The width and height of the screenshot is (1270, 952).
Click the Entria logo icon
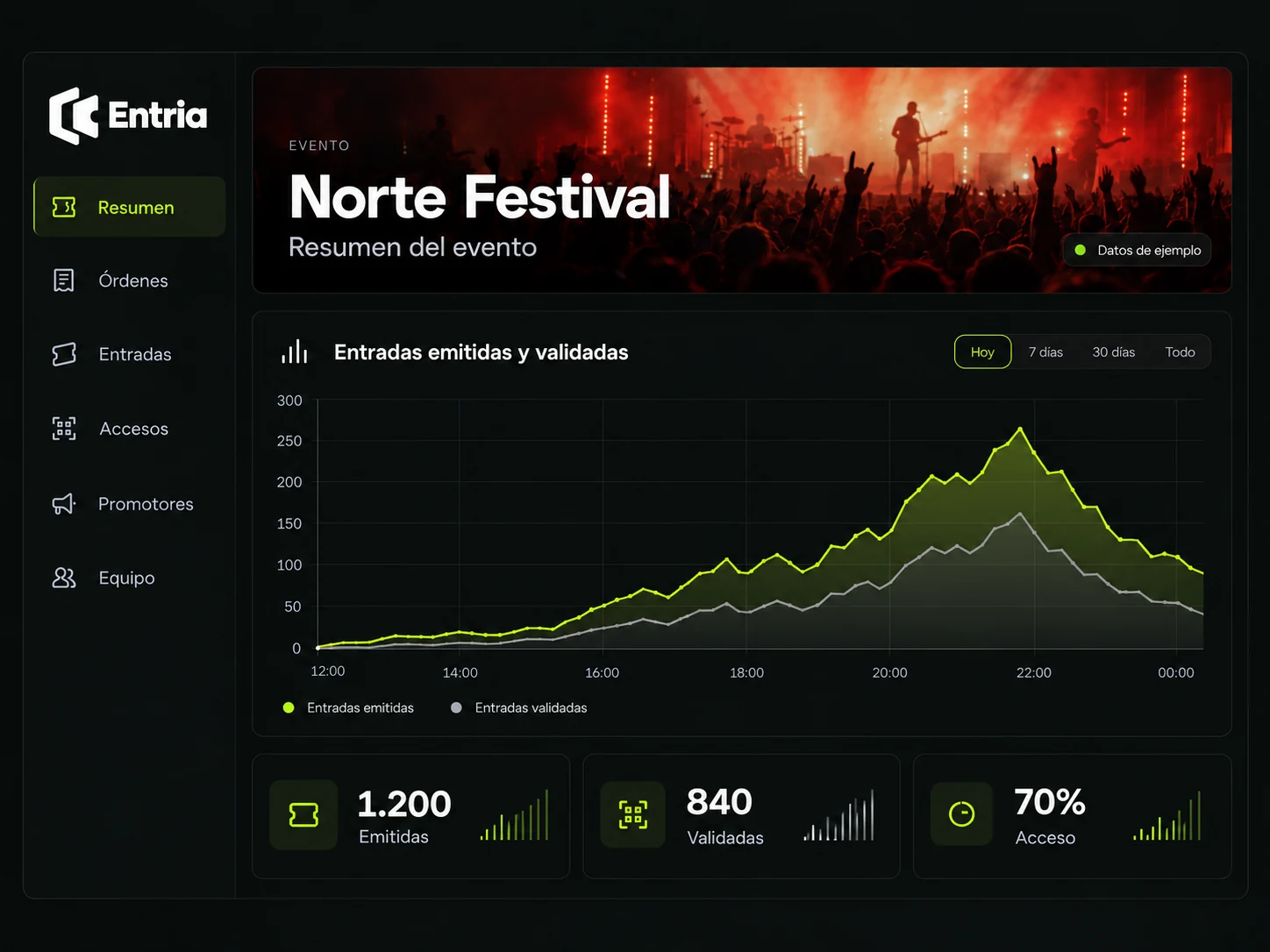point(74,115)
